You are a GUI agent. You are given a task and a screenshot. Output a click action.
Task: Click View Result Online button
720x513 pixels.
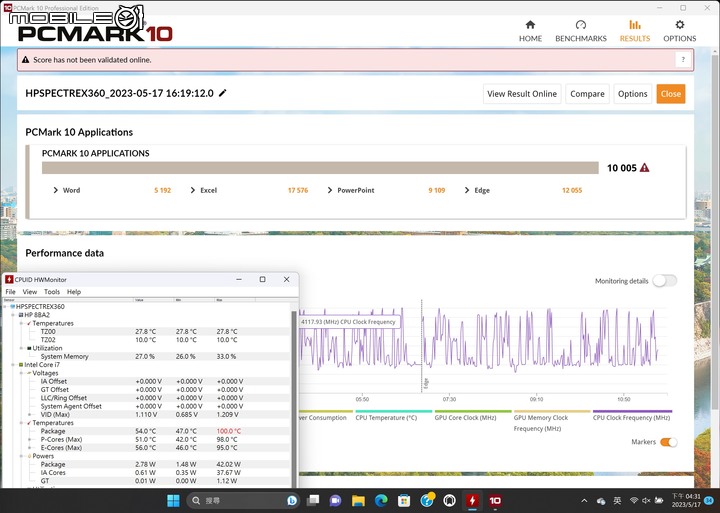coord(522,94)
